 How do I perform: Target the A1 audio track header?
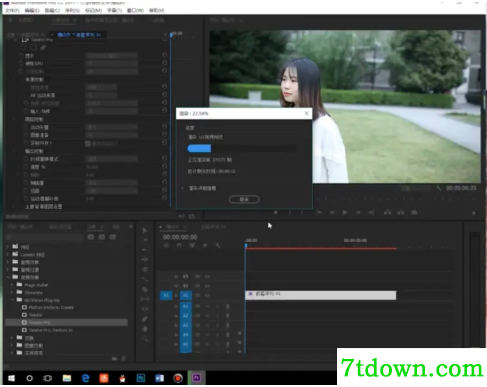tap(186, 306)
